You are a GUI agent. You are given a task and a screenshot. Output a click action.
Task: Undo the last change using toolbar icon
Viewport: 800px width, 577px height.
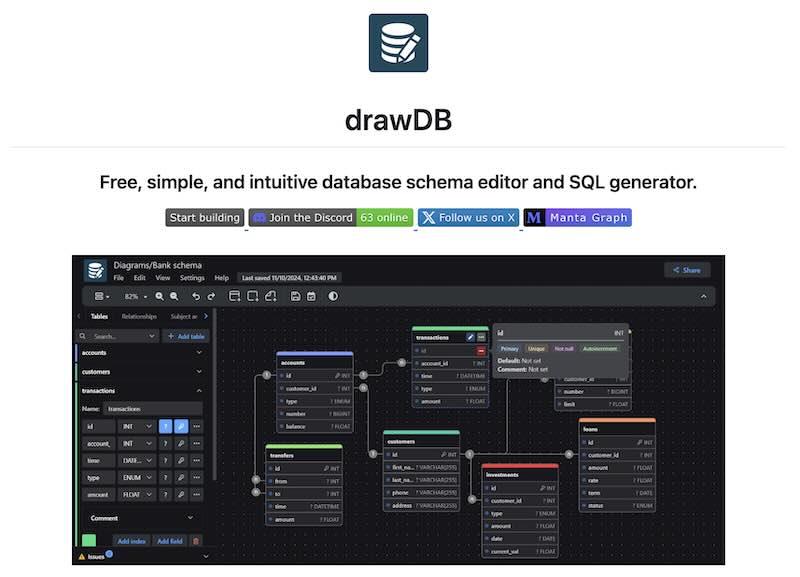(x=196, y=297)
